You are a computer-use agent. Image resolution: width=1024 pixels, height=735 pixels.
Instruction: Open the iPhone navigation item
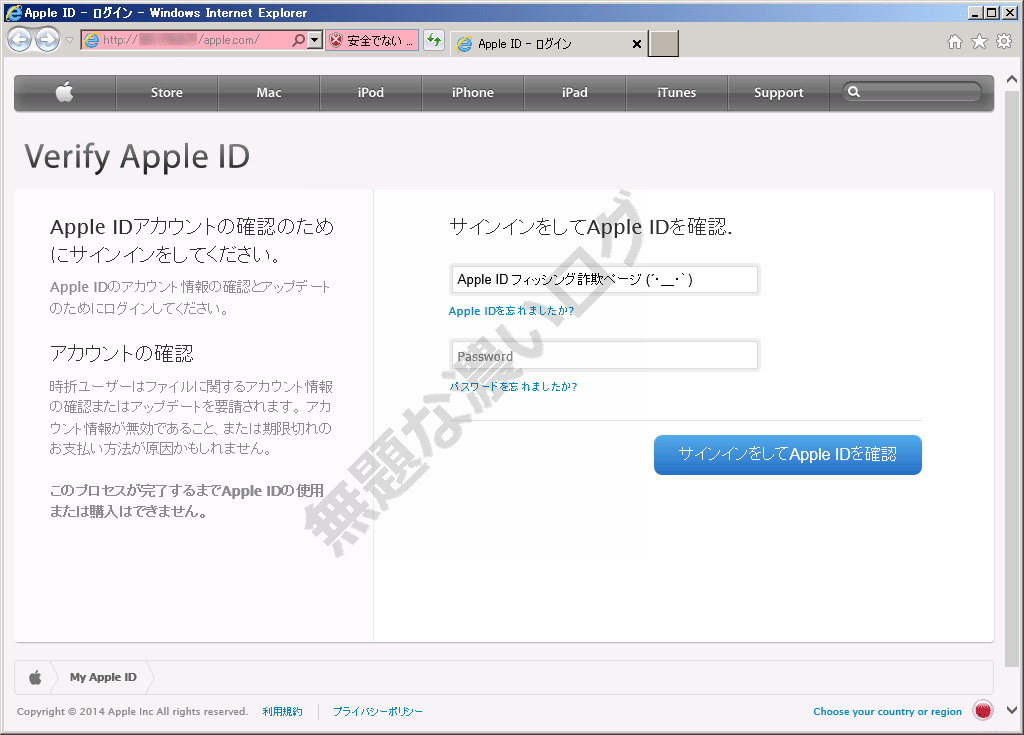pos(473,92)
